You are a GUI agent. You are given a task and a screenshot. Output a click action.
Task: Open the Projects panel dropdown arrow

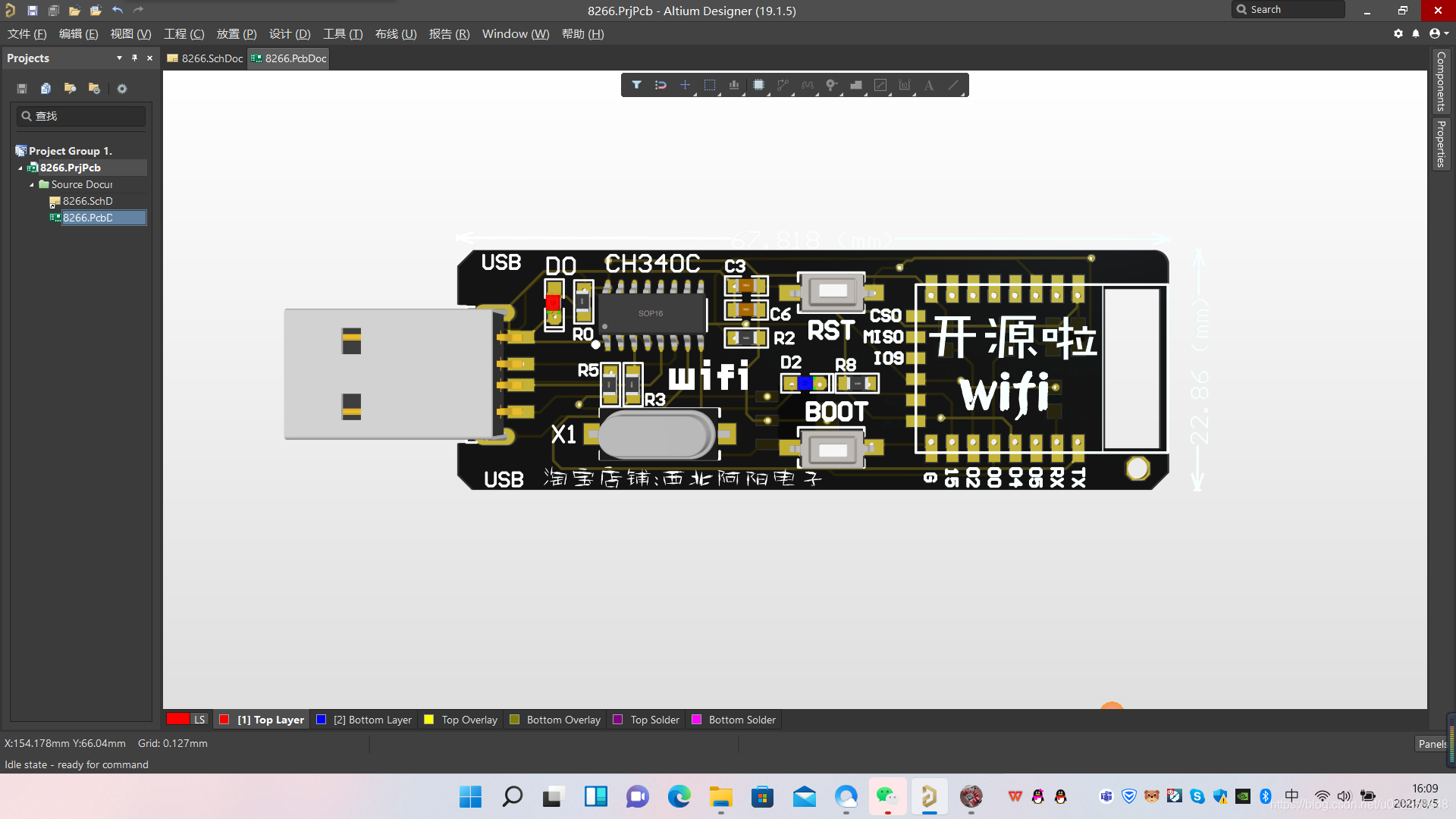click(119, 58)
